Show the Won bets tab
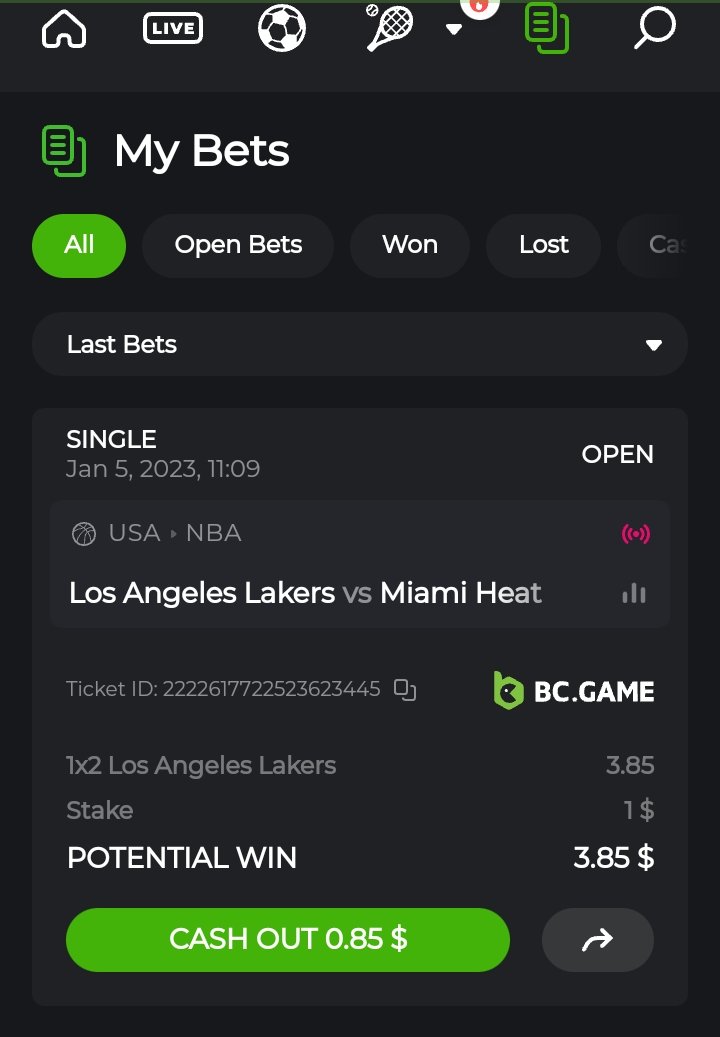Viewport: 720px width, 1037px height. tap(410, 245)
